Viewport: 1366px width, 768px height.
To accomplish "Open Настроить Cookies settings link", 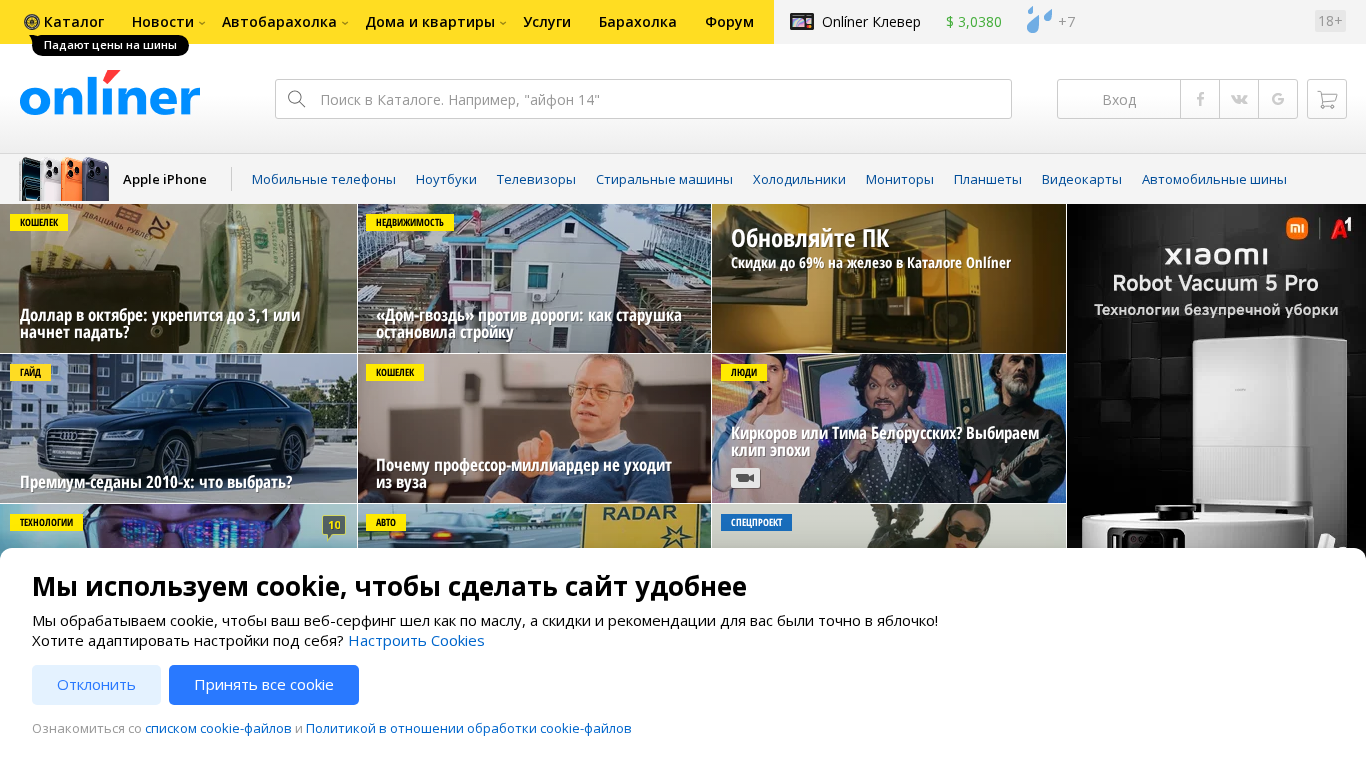I will pos(416,641).
